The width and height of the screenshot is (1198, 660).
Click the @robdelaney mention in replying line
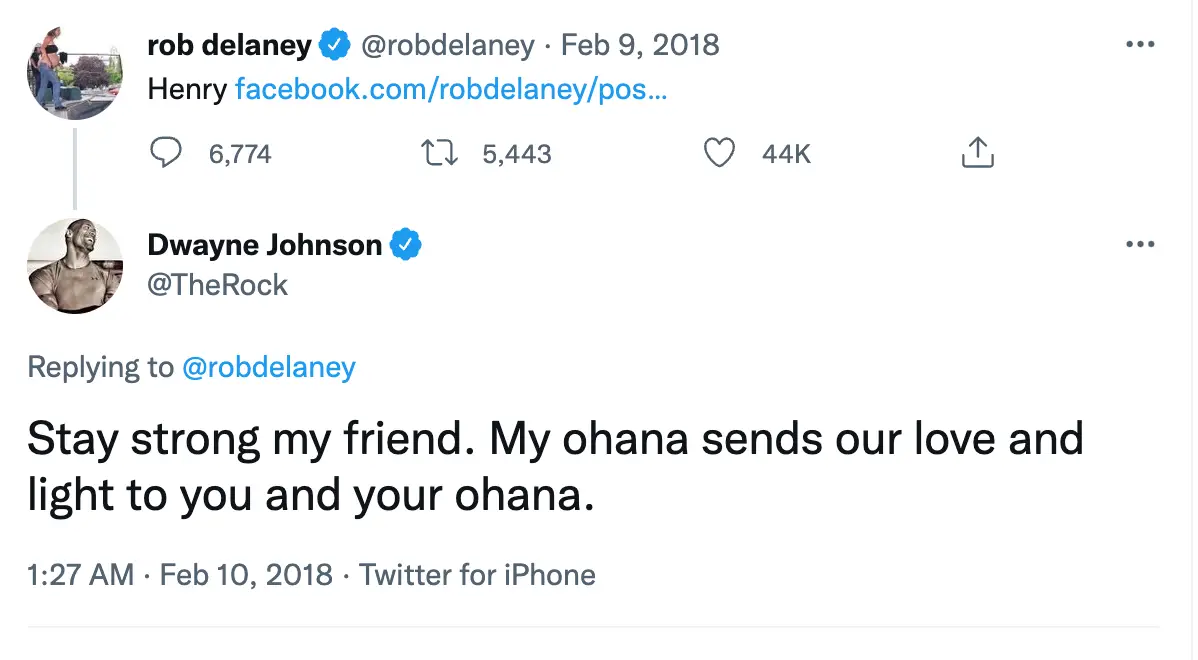click(x=269, y=367)
